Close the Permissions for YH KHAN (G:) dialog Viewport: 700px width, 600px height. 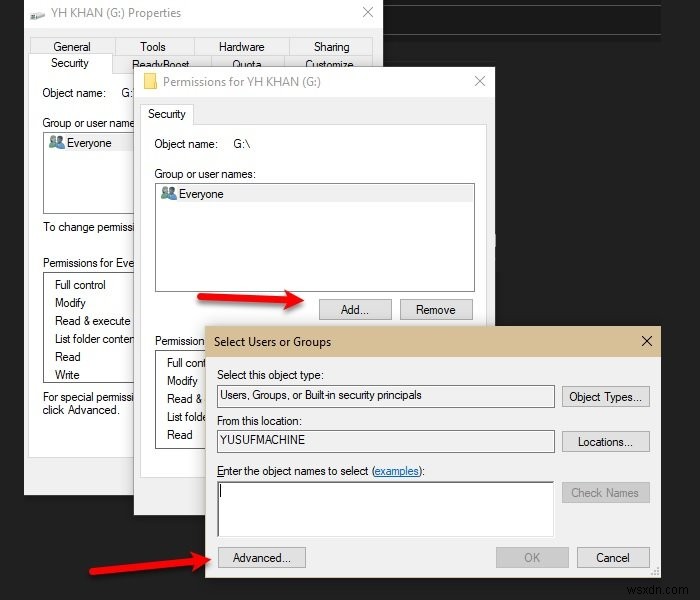coord(480,81)
